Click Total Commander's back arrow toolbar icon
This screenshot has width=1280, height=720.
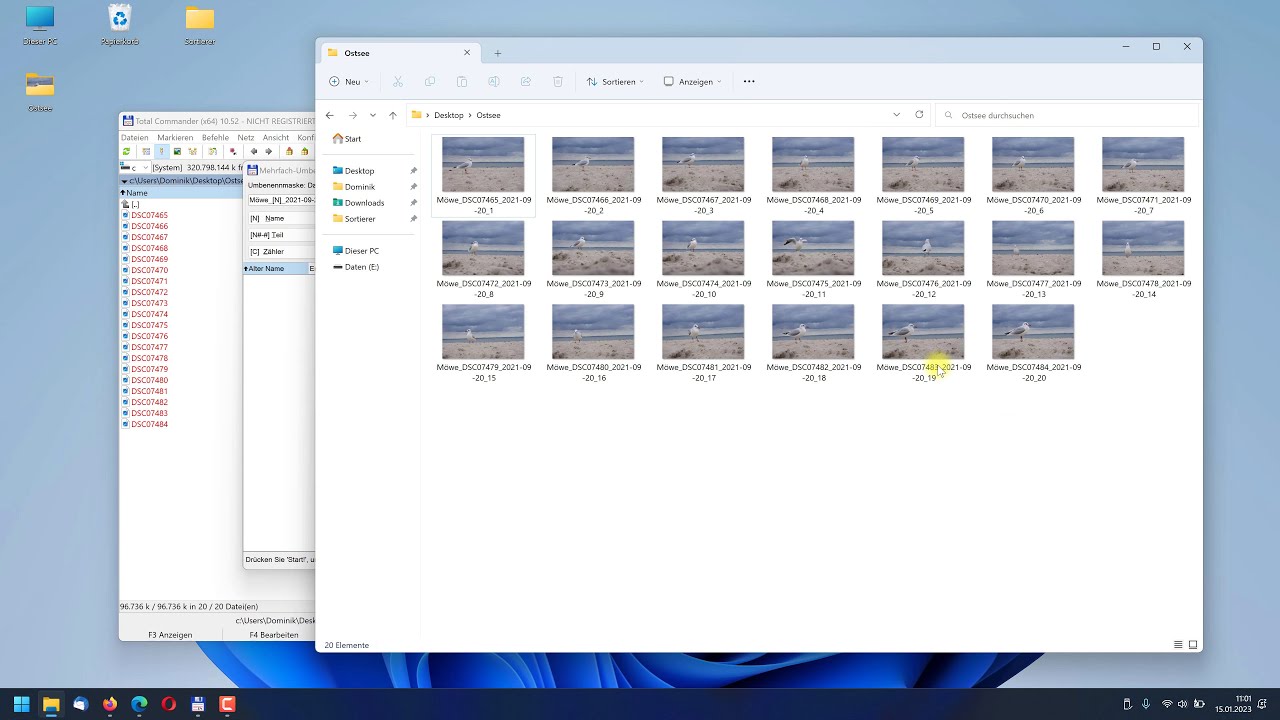(254, 151)
